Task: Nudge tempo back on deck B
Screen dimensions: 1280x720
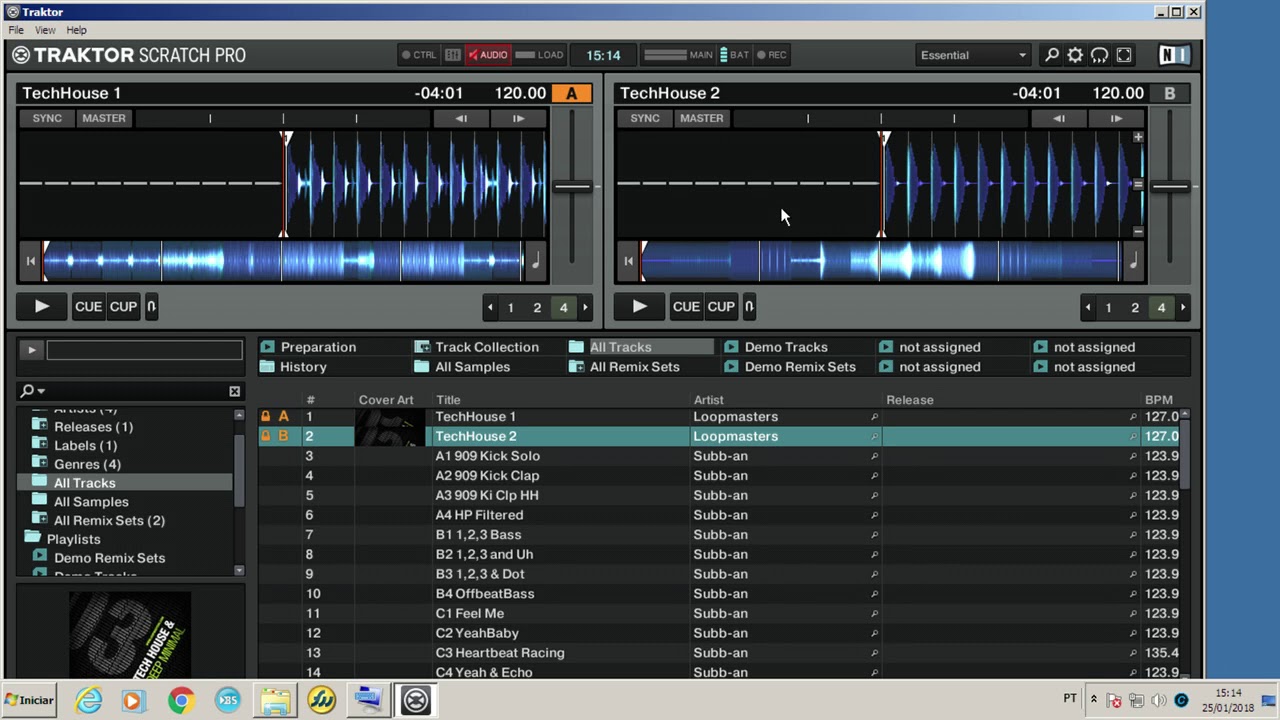Action: pos(1059,118)
